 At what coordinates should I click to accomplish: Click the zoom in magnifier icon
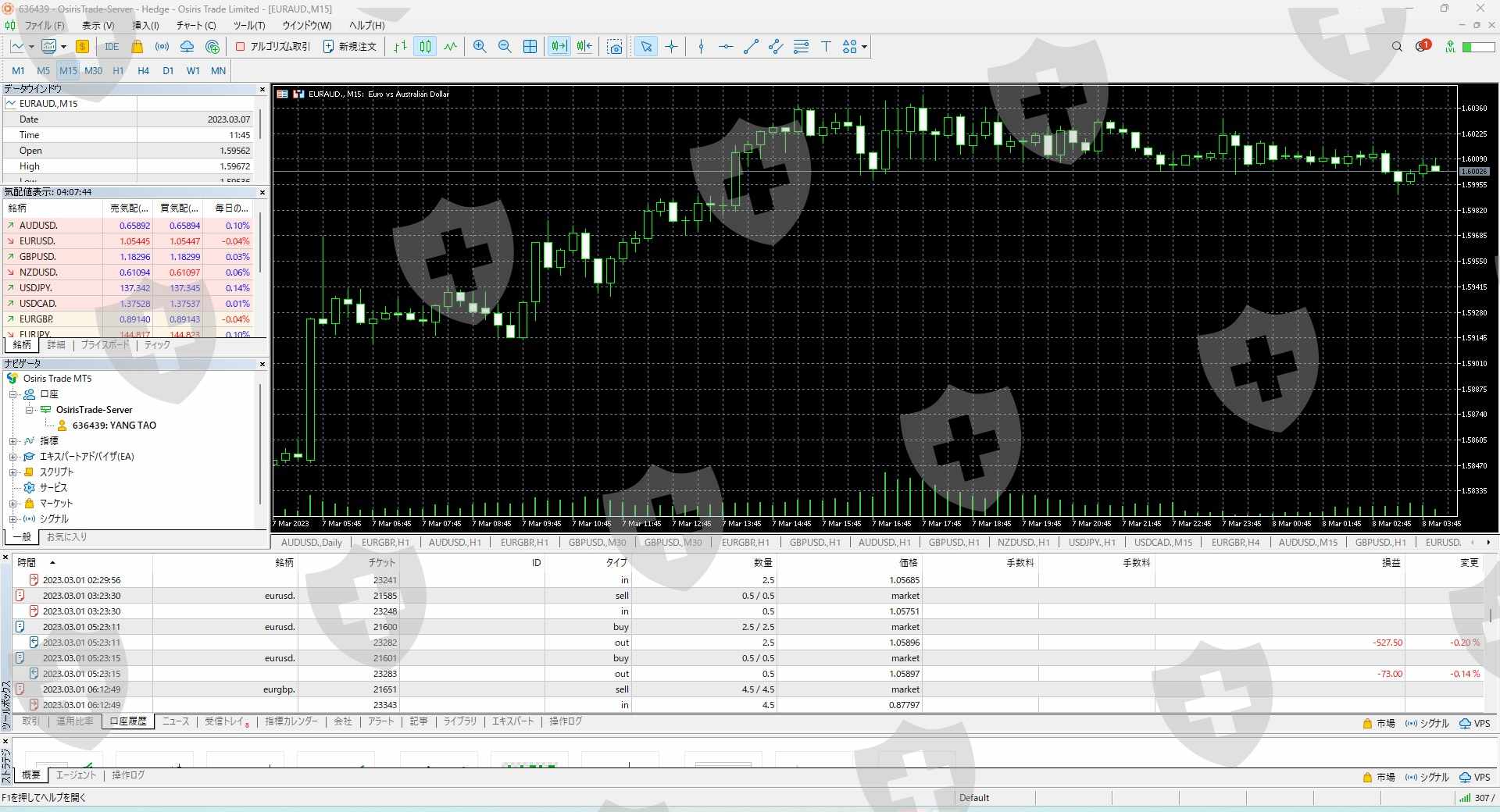click(x=480, y=47)
